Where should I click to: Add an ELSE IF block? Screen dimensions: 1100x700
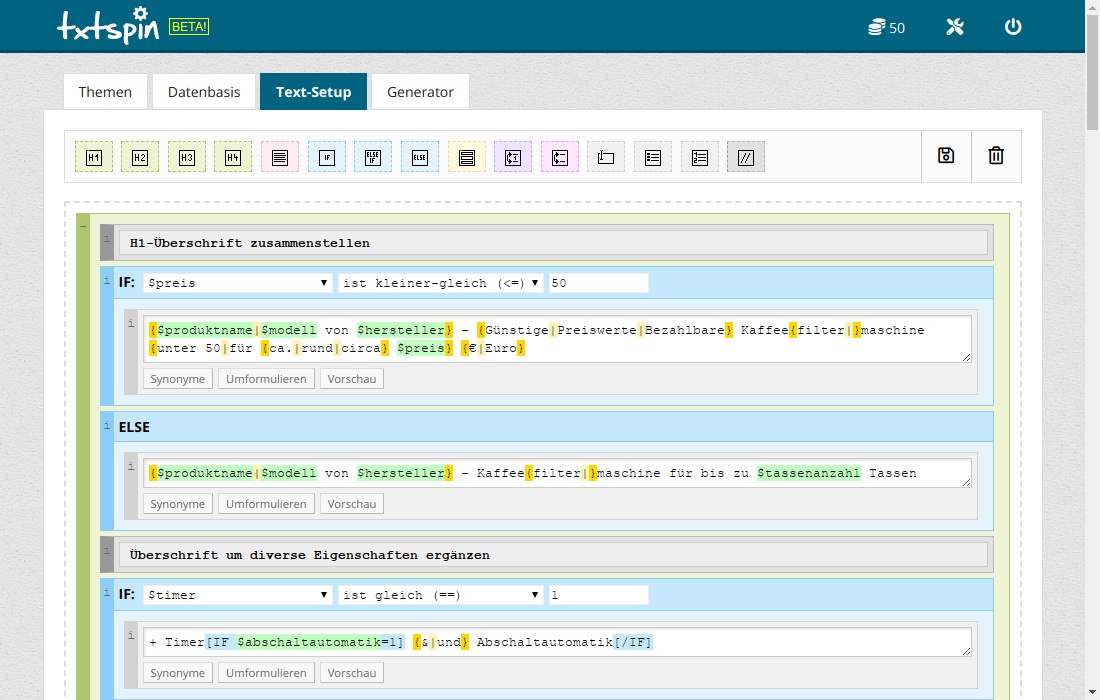tap(373, 157)
